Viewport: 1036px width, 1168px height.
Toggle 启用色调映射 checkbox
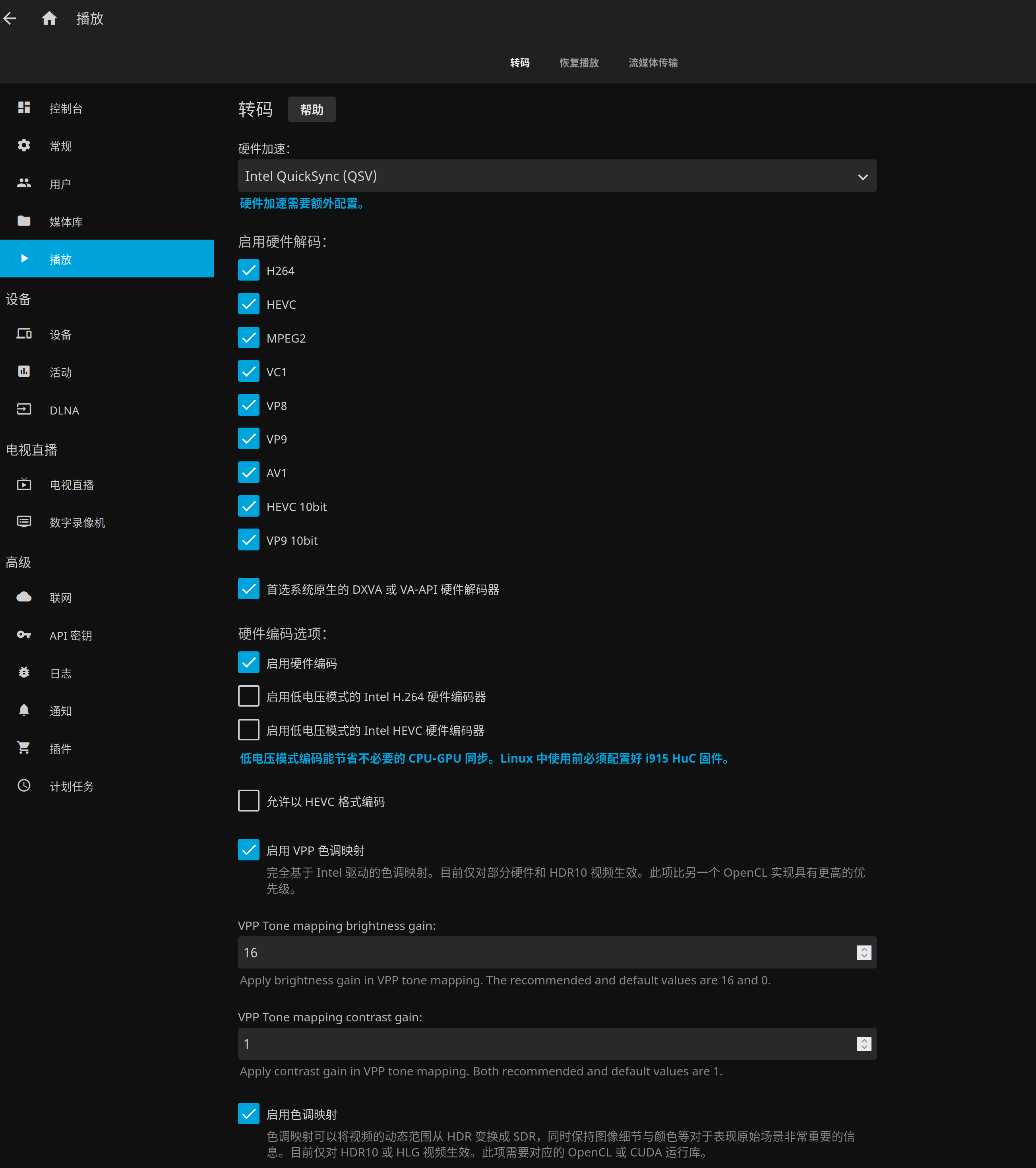249,1114
